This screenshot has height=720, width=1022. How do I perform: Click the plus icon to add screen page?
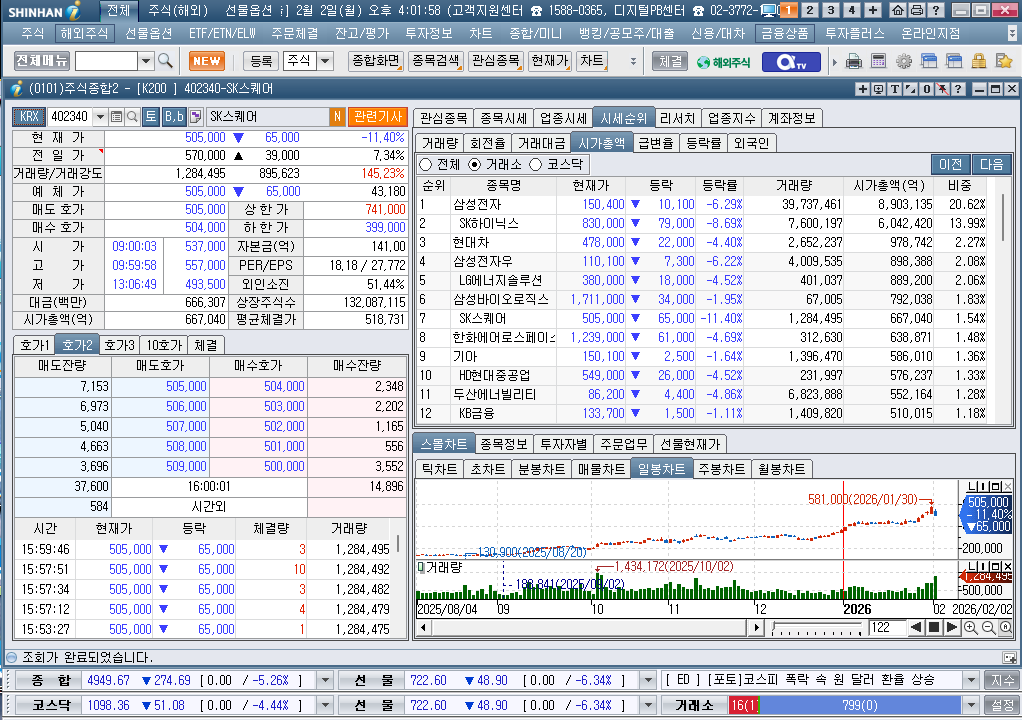pyautogui.click(x=873, y=10)
